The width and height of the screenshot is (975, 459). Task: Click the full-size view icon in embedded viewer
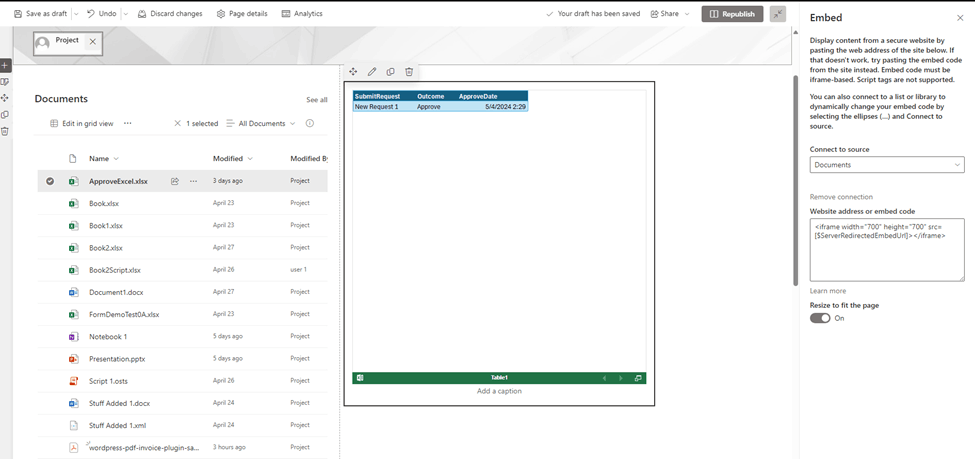click(637, 378)
